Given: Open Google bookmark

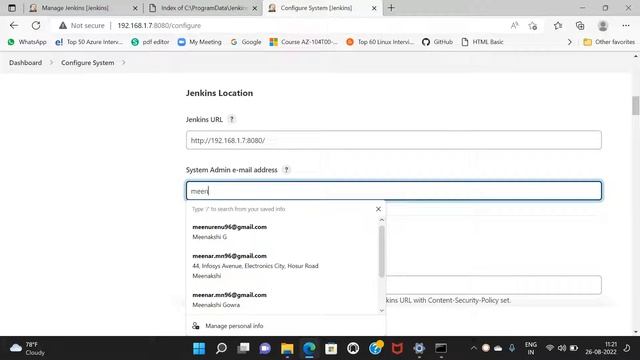Looking at the screenshot, I should point(246,42).
